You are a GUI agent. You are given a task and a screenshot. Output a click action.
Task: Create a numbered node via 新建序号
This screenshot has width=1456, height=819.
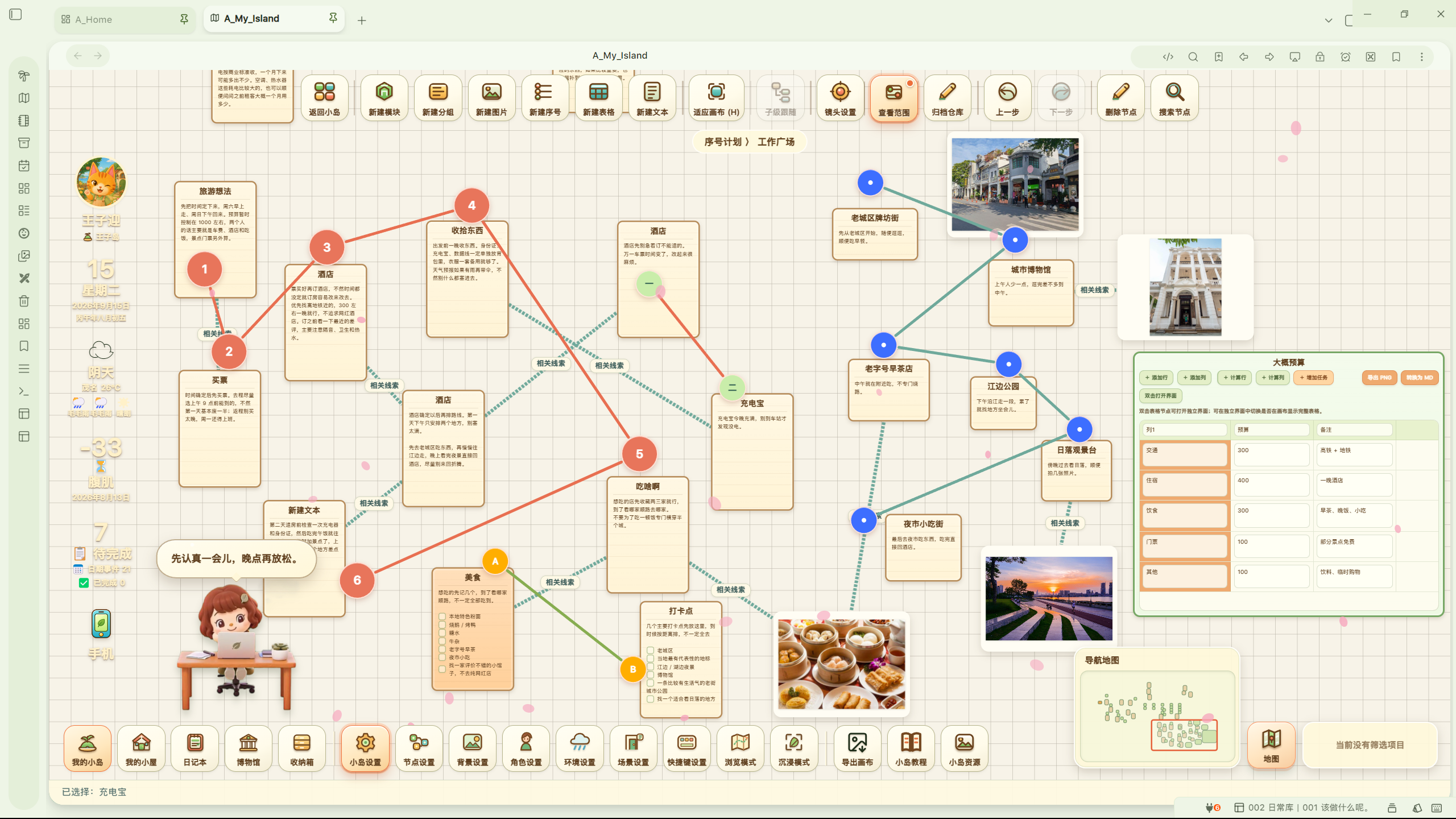545,97
